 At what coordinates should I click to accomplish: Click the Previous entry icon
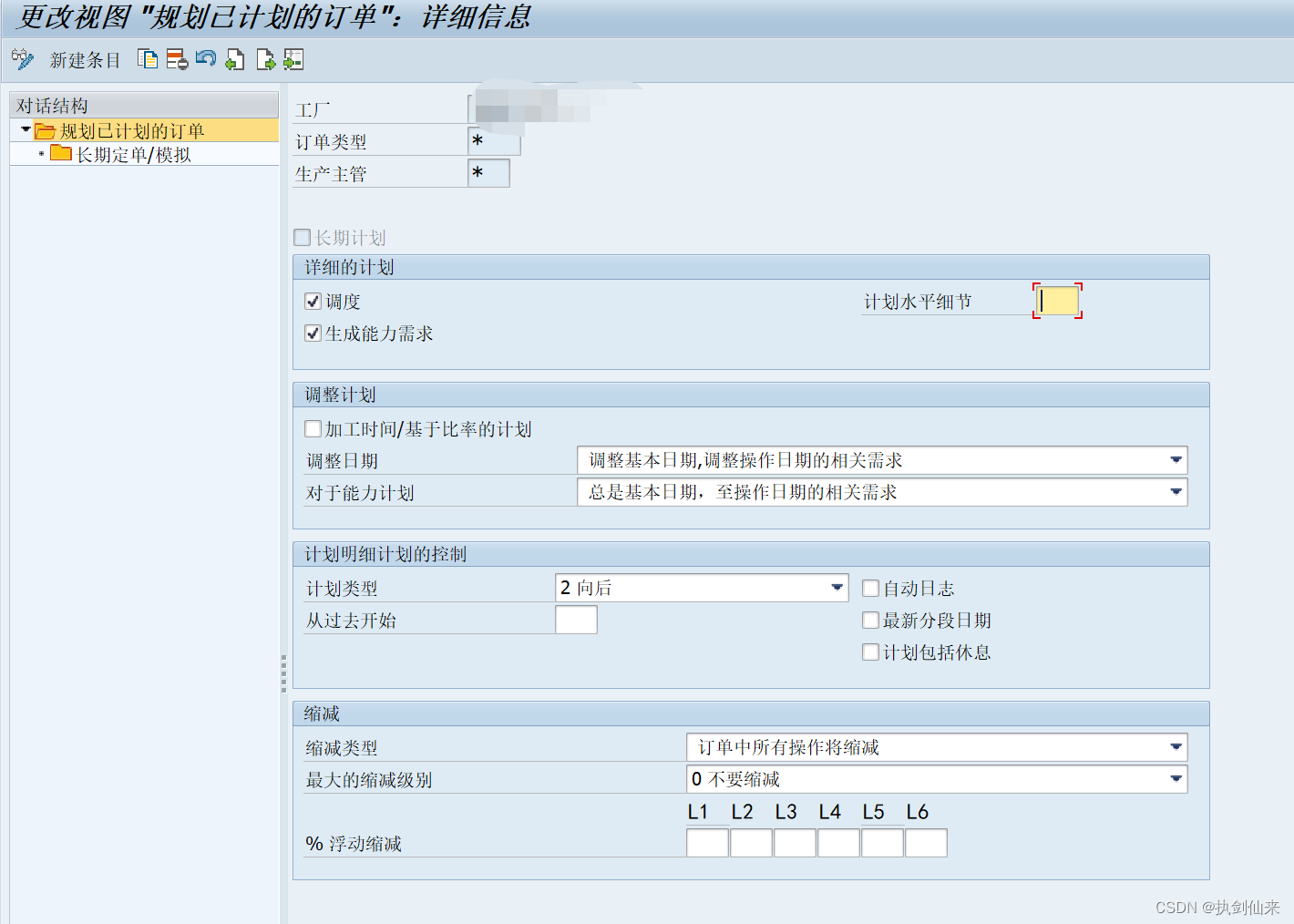coord(234,59)
